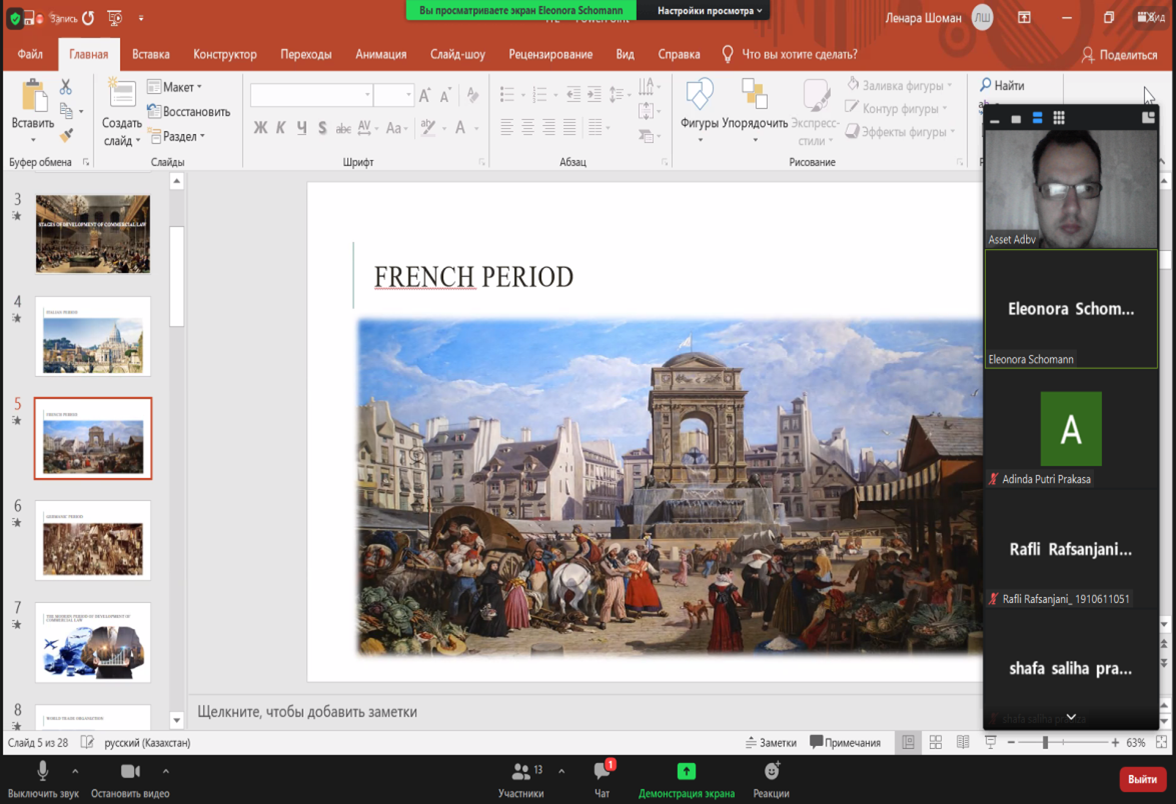Toggle text shadow S formatting
This screenshot has height=804, width=1176.
[322, 128]
